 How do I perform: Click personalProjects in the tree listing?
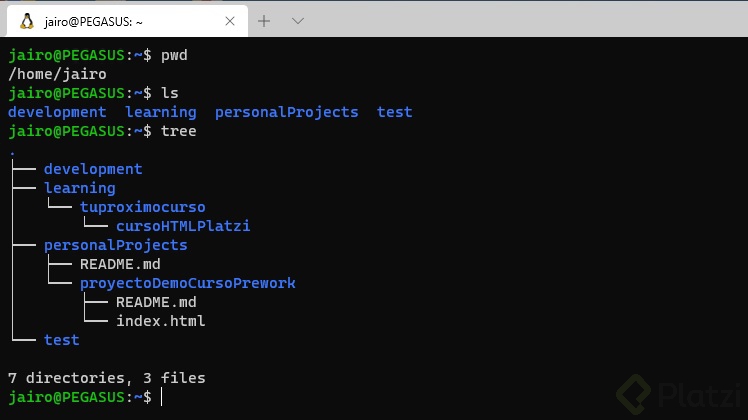click(x=116, y=245)
